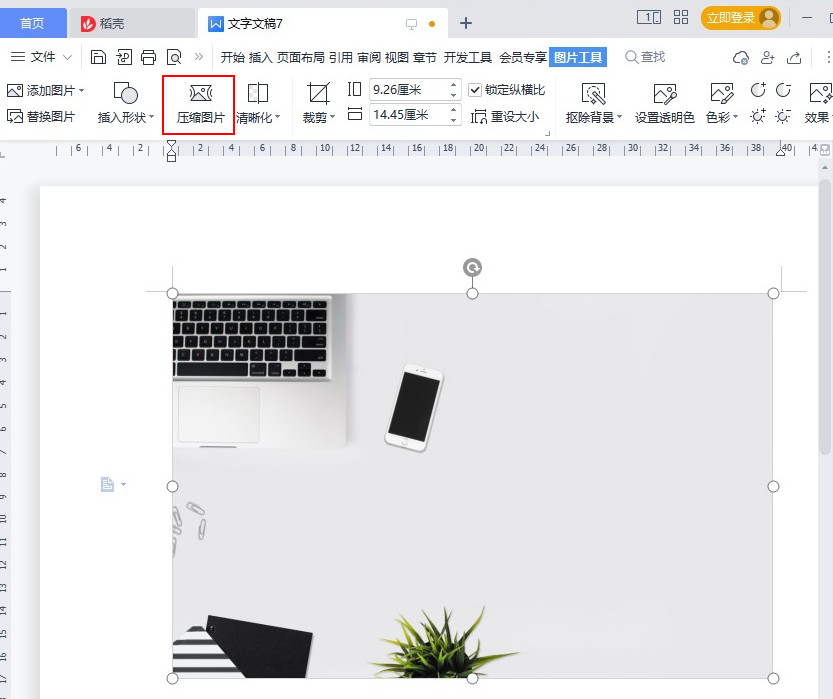Click 查找 to open find
This screenshot has width=833, height=699.
point(649,57)
